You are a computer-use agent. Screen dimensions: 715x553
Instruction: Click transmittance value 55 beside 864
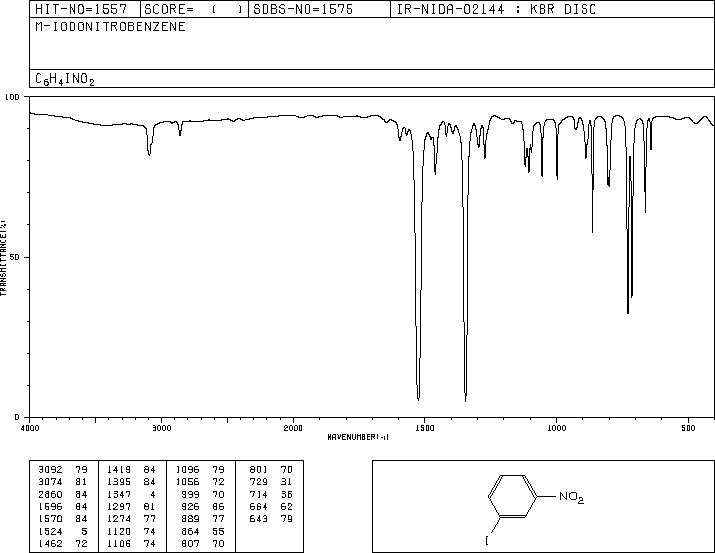[x=218, y=531]
